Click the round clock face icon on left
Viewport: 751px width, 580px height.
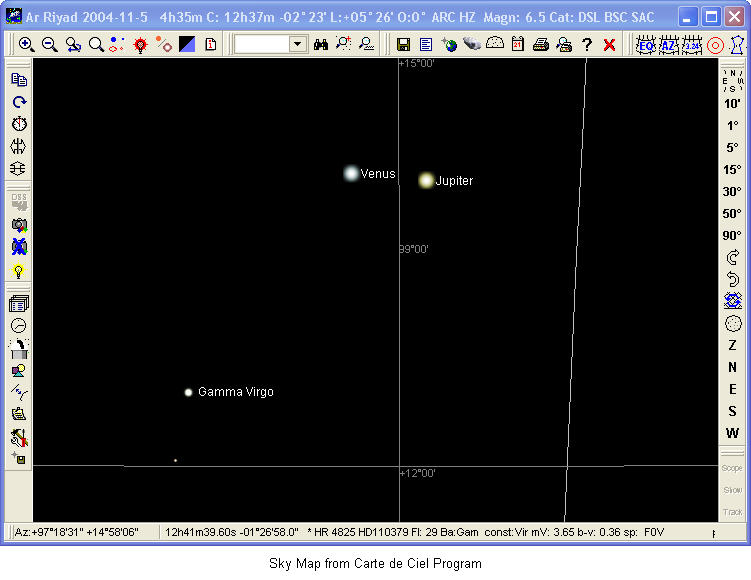pos(19,326)
